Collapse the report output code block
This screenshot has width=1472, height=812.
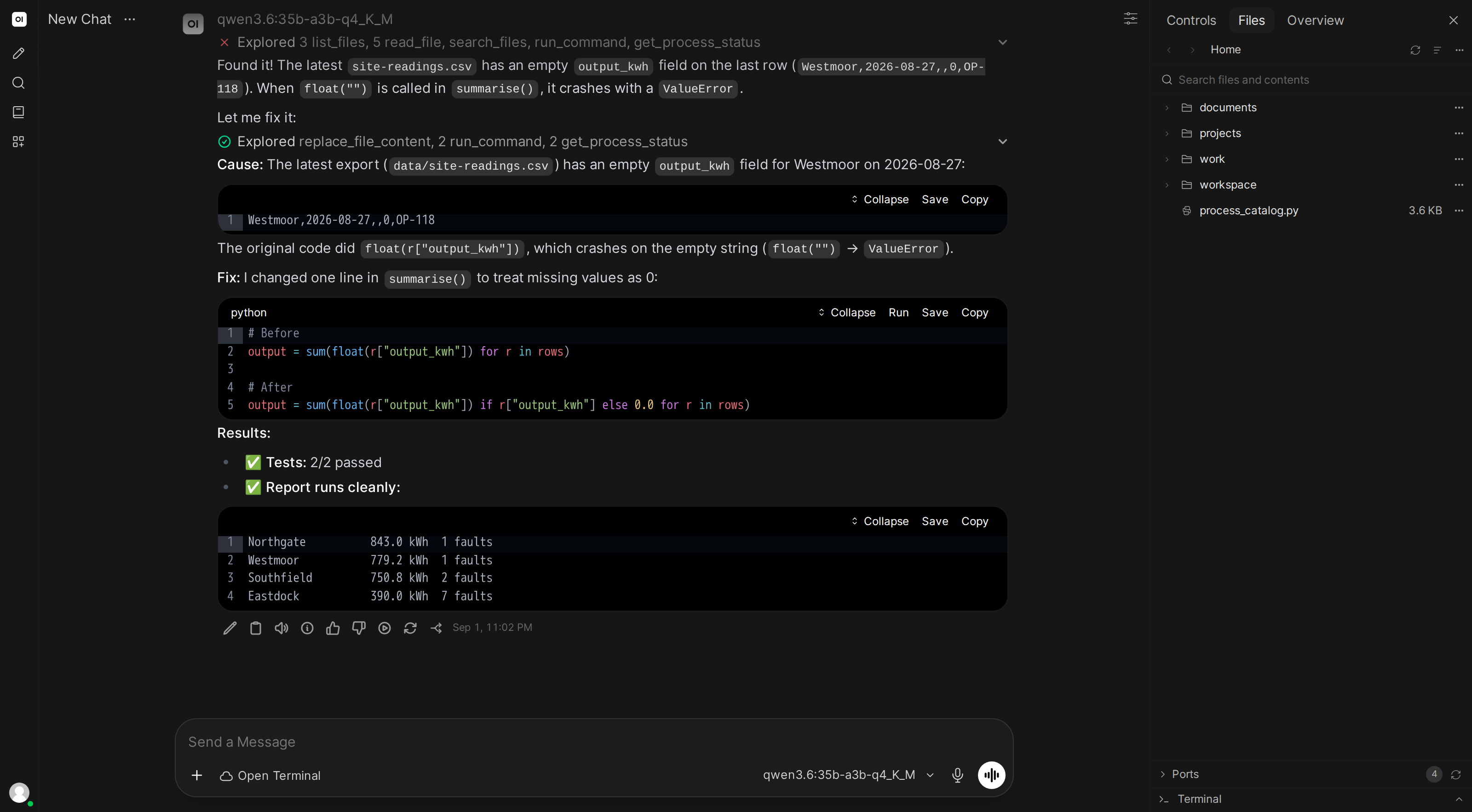point(880,521)
